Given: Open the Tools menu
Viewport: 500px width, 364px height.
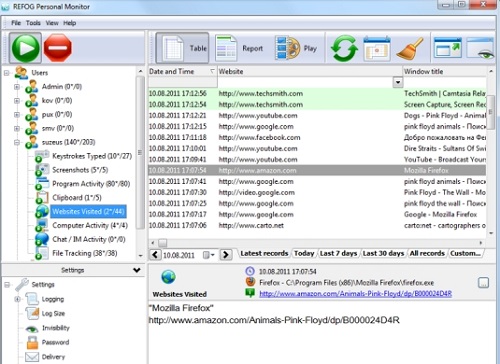Looking at the screenshot, I should pos(33,23).
